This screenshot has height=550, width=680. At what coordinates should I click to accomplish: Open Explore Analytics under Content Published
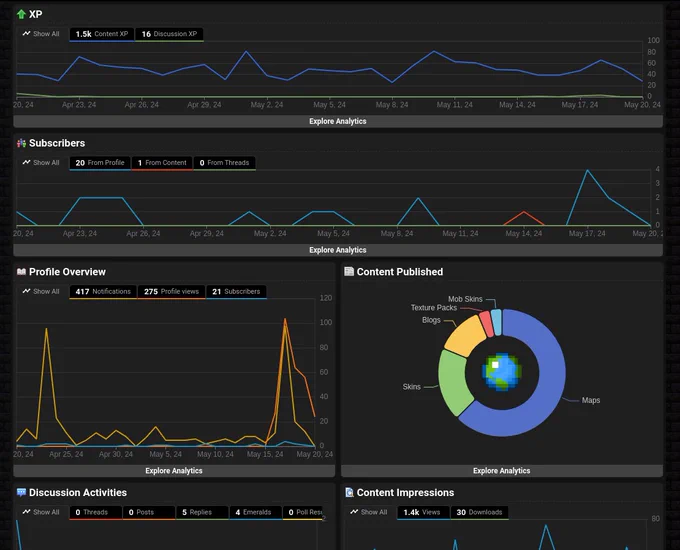(502, 471)
